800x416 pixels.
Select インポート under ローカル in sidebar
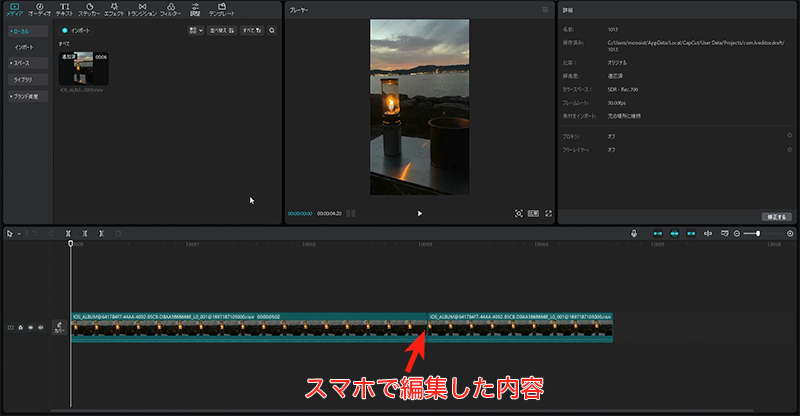point(24,47)
